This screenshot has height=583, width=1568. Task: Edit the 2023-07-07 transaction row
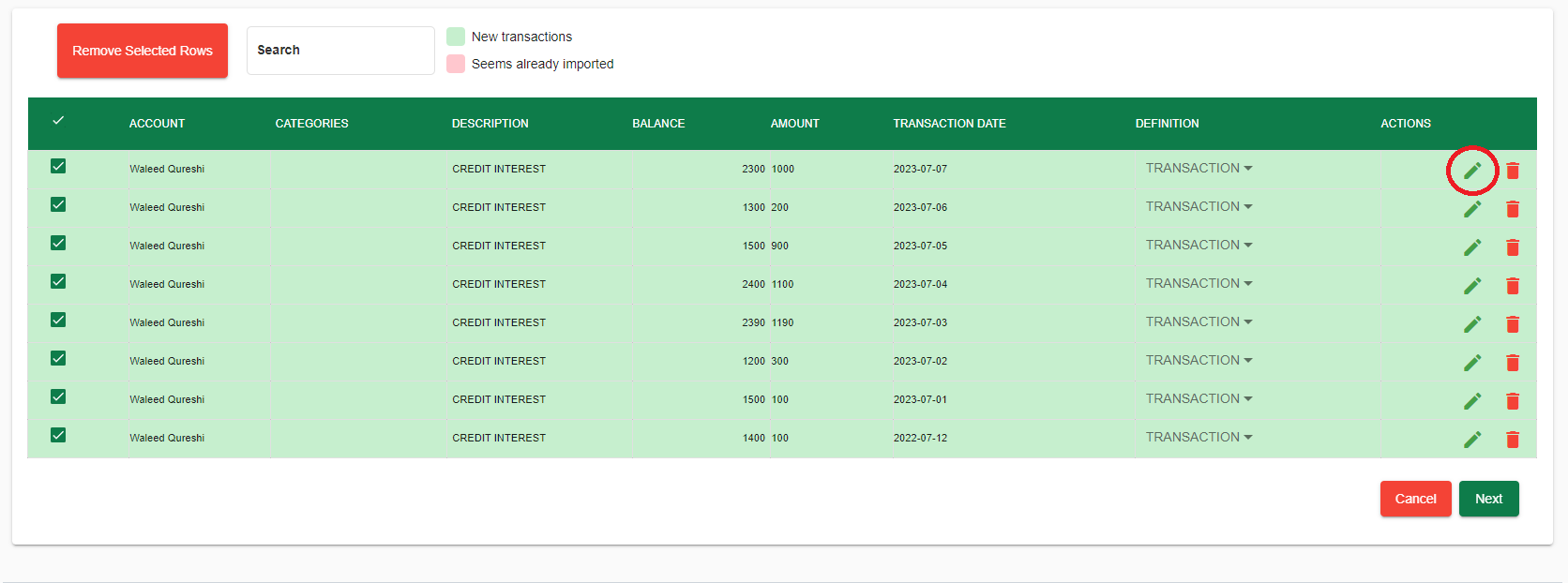(1472, 171)
